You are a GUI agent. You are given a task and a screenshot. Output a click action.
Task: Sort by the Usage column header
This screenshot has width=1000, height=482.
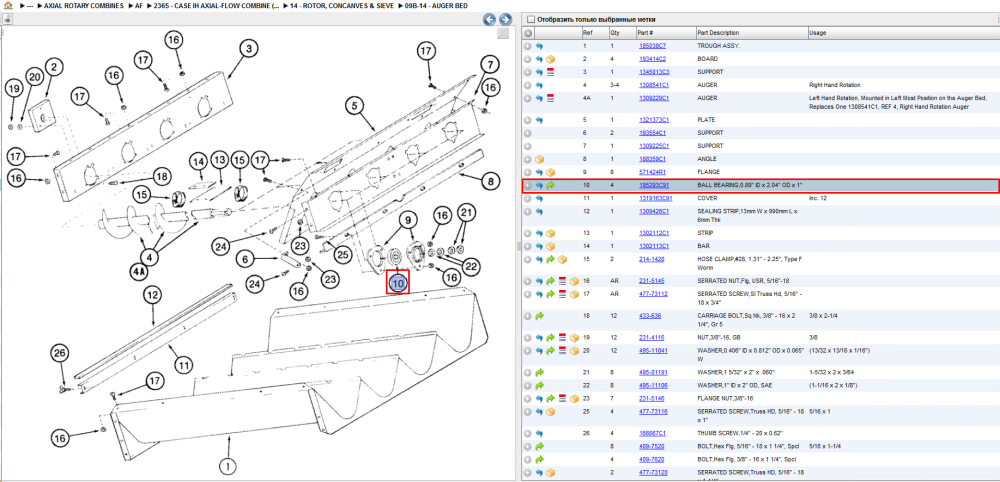[817, 33]
